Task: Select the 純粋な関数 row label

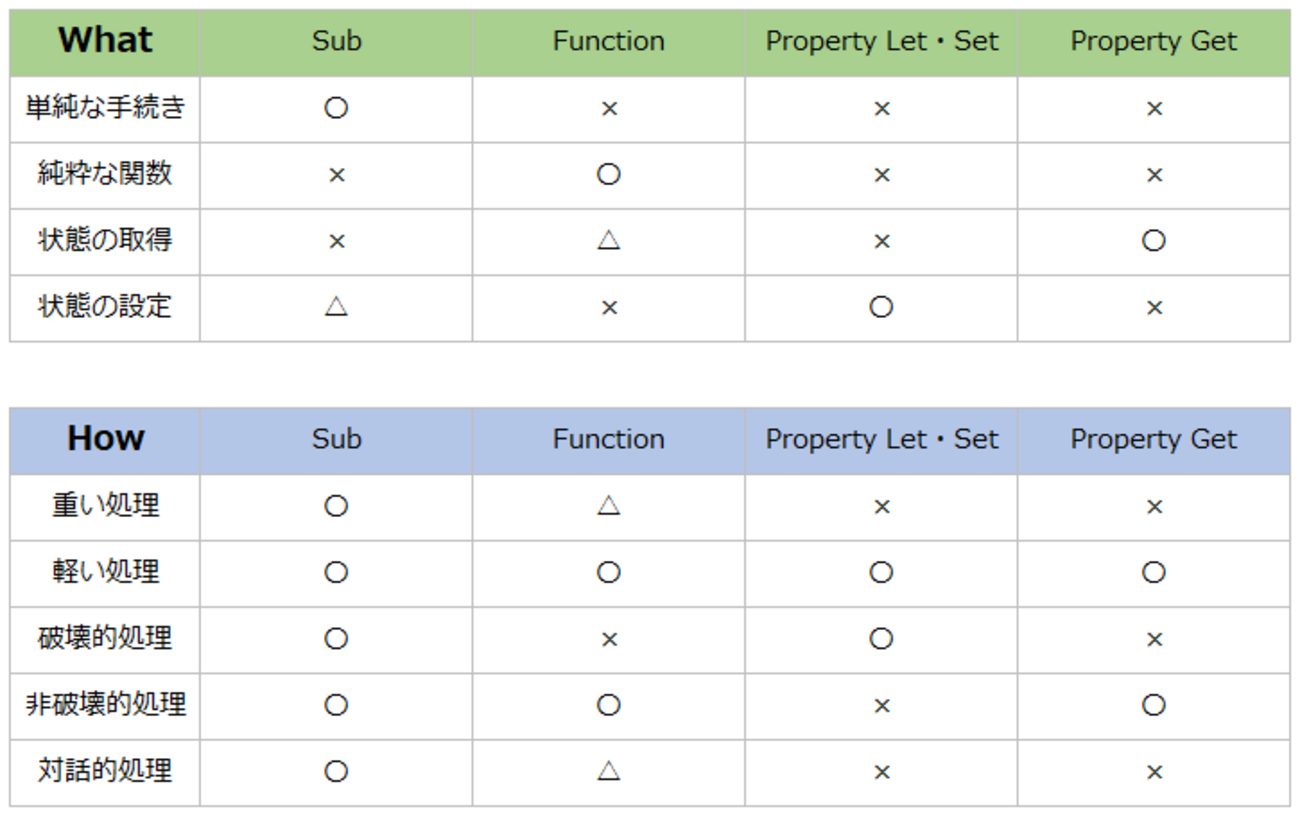Action: coord(105,174)
